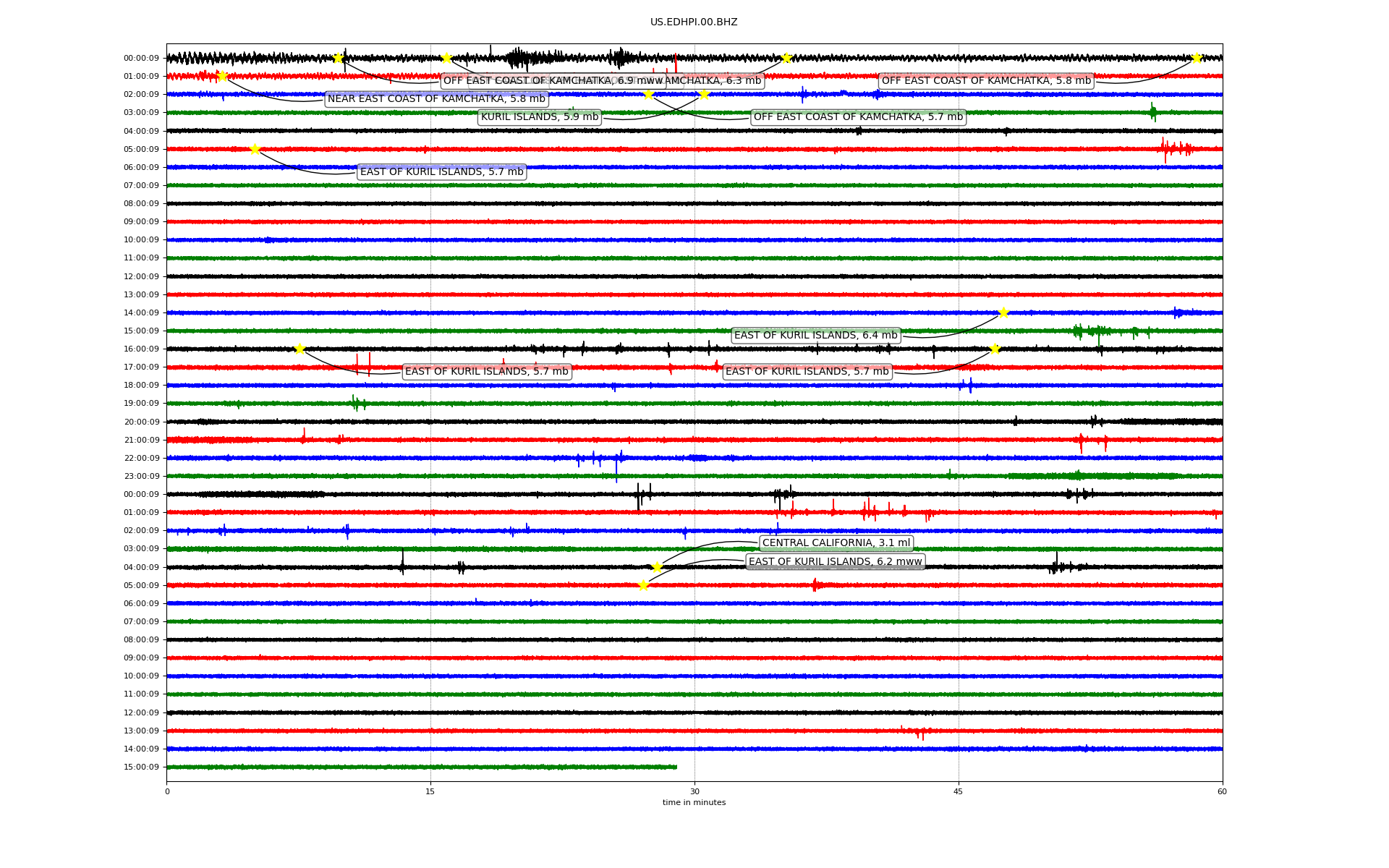
Task: Click the 18:00:09 trace time label
Action: pos(141,386)
